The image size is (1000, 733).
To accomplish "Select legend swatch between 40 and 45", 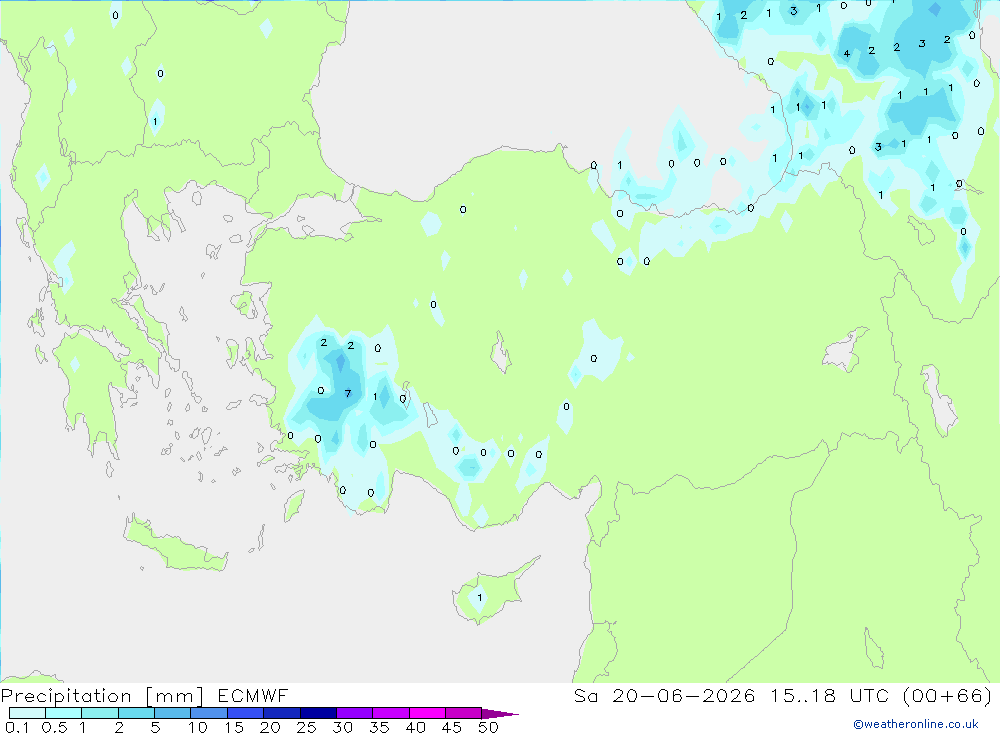I will point(427,713).
